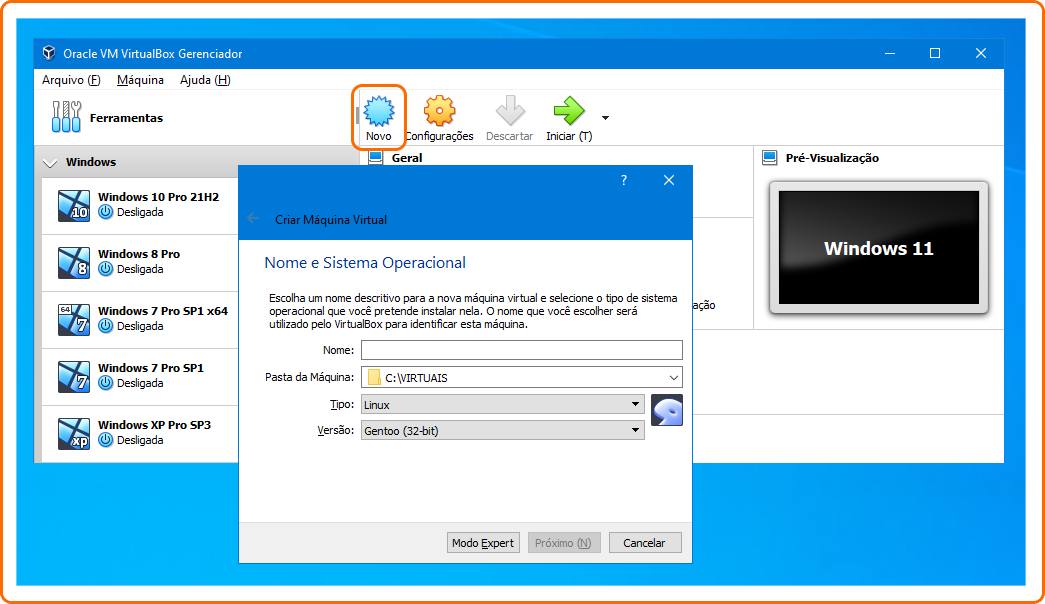This screenshot has height=604, width=1045.
Task: Close the VirtualBox Gerenciador window
Action: [x=980, y=53]
